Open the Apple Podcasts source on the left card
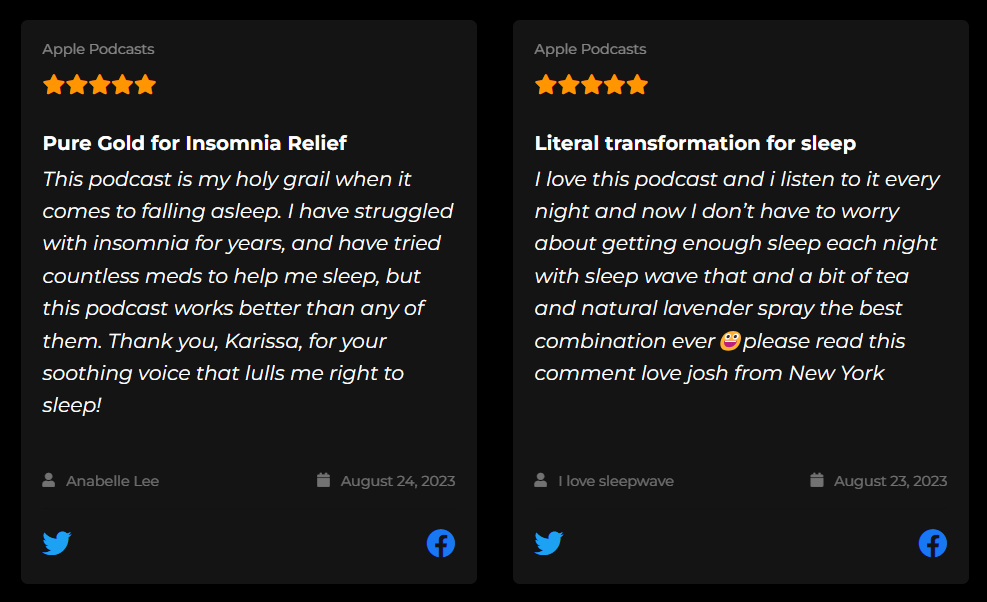The width and height of the screenshot is (987, 602). 98,48
